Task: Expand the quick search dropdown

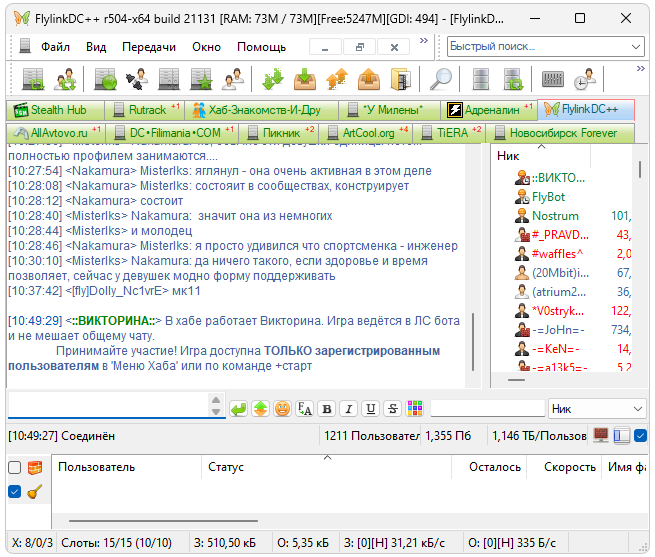Action: click(x=636, y=47)
